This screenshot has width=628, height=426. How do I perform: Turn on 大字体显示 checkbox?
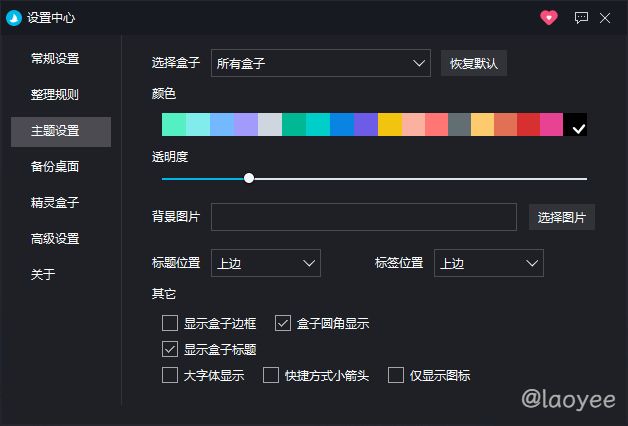pyautogui.click(x=170, y=375)
